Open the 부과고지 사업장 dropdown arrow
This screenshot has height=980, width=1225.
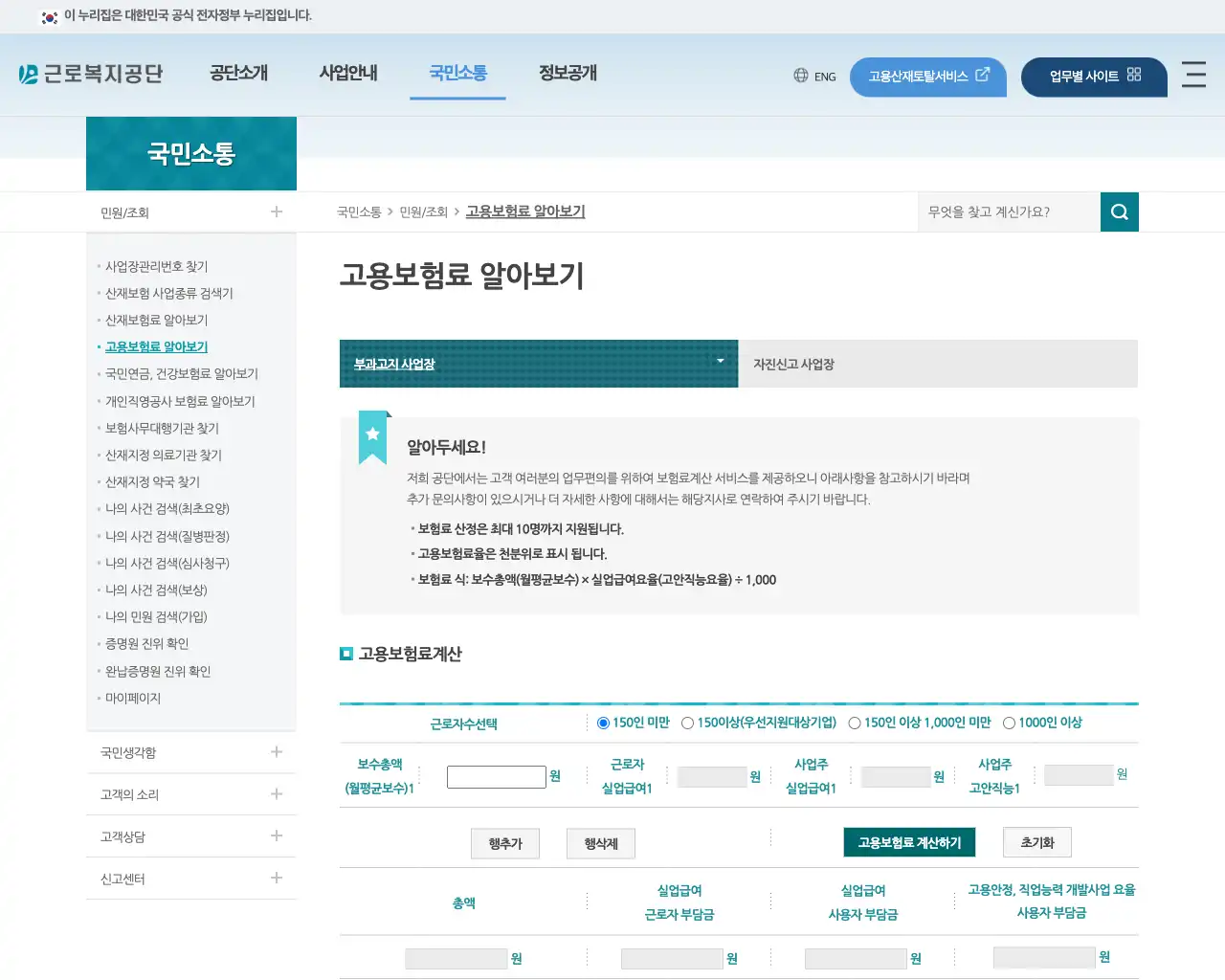point(720,362)
